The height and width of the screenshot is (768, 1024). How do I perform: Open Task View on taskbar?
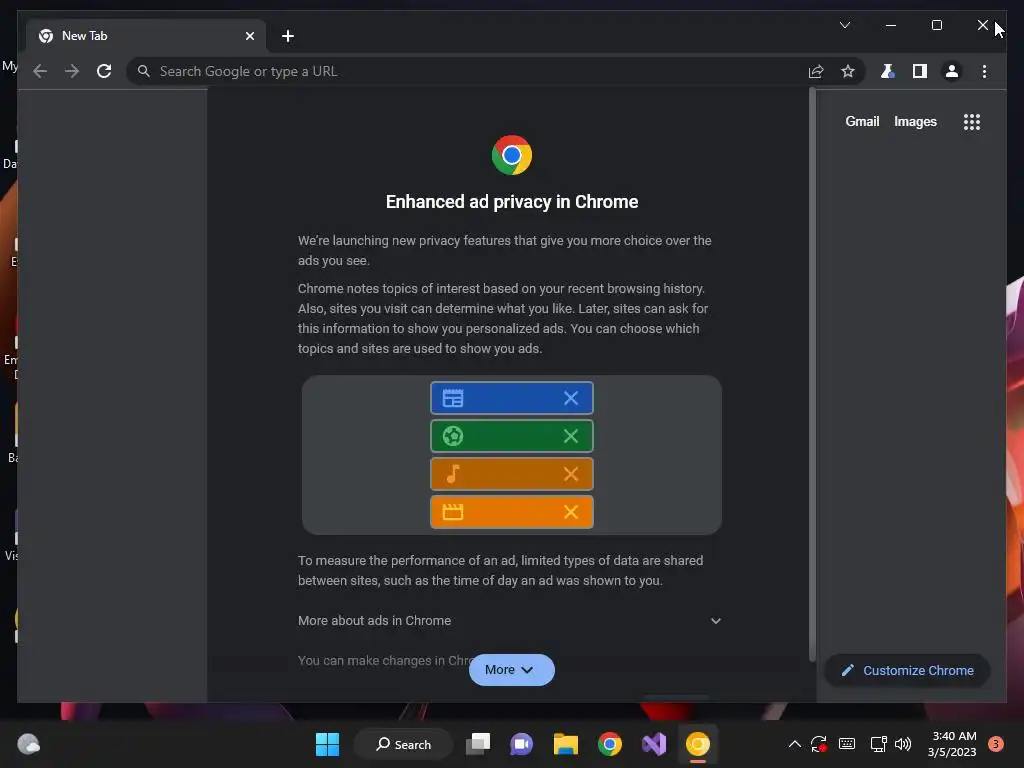pos(478,744)
